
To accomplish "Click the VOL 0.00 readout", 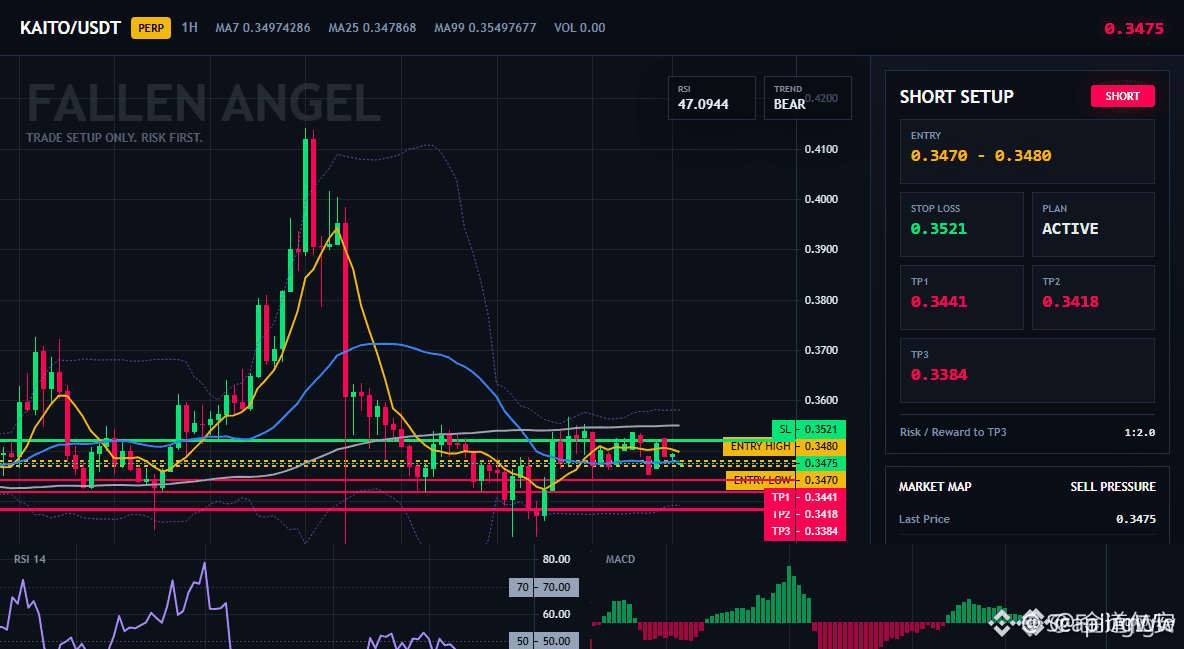I will [x=579, y=28].
